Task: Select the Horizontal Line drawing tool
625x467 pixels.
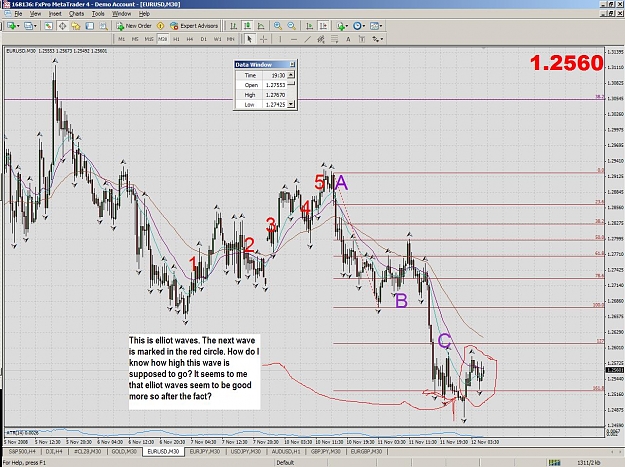Action: click(294, 39)
